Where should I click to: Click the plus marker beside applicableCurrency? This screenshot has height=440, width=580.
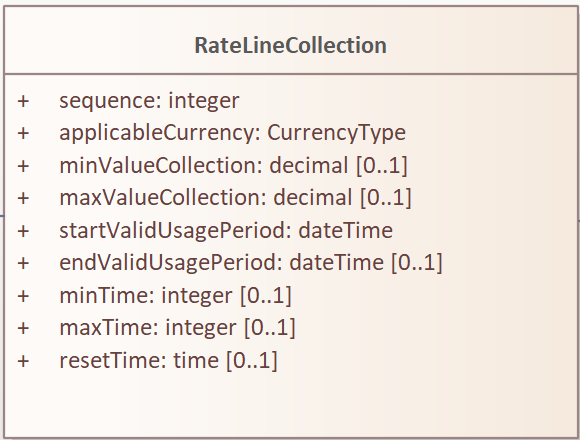23,133
